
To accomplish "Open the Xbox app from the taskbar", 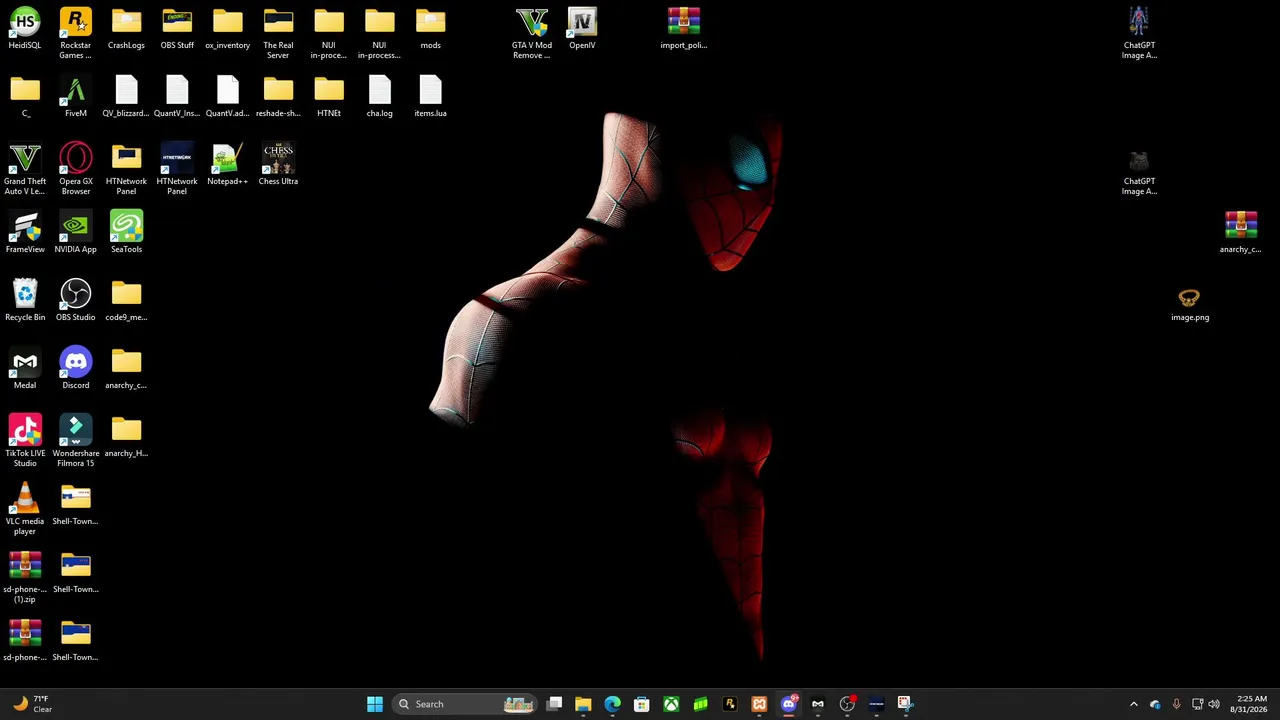I will (x=672, y=704).
